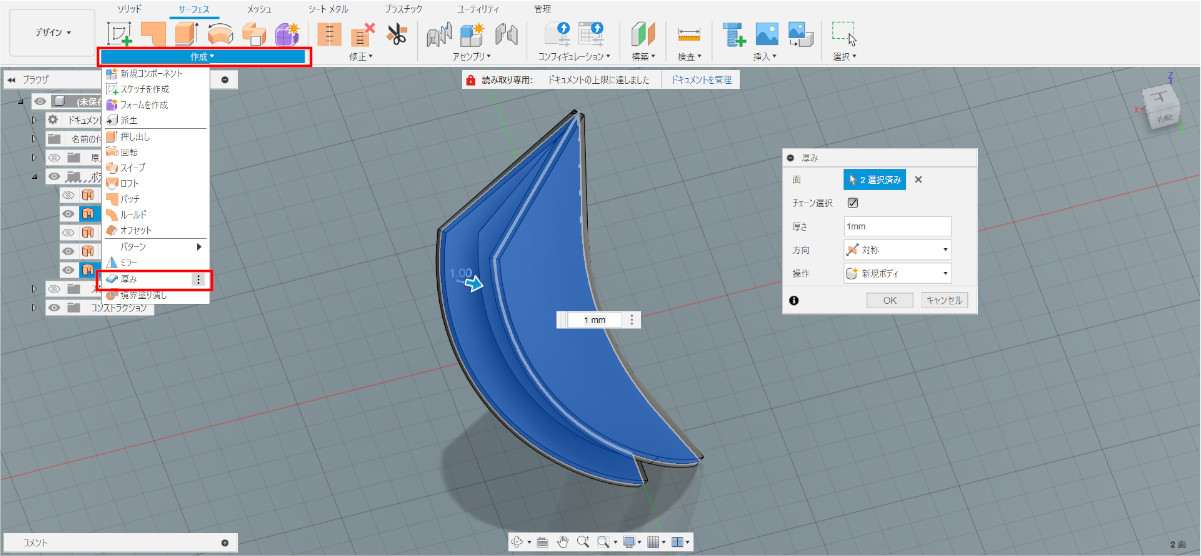Uncheck the チェーン選択 checkbox
The height and width of the screenshot is (556, 1201).
pyautogui.click(x=853, y=203)
